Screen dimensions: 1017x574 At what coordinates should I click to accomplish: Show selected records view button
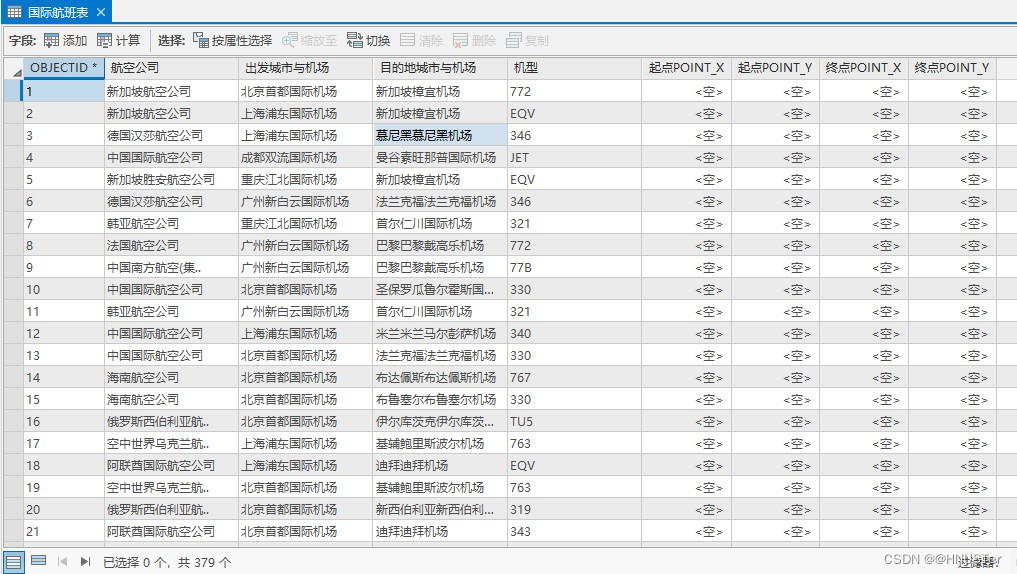click(38, 560)
